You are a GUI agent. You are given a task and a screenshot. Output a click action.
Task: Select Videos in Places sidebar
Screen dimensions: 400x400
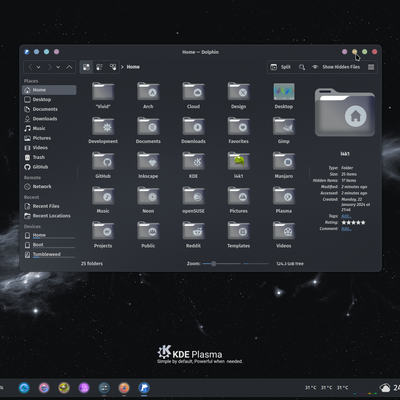coord(49,148)
